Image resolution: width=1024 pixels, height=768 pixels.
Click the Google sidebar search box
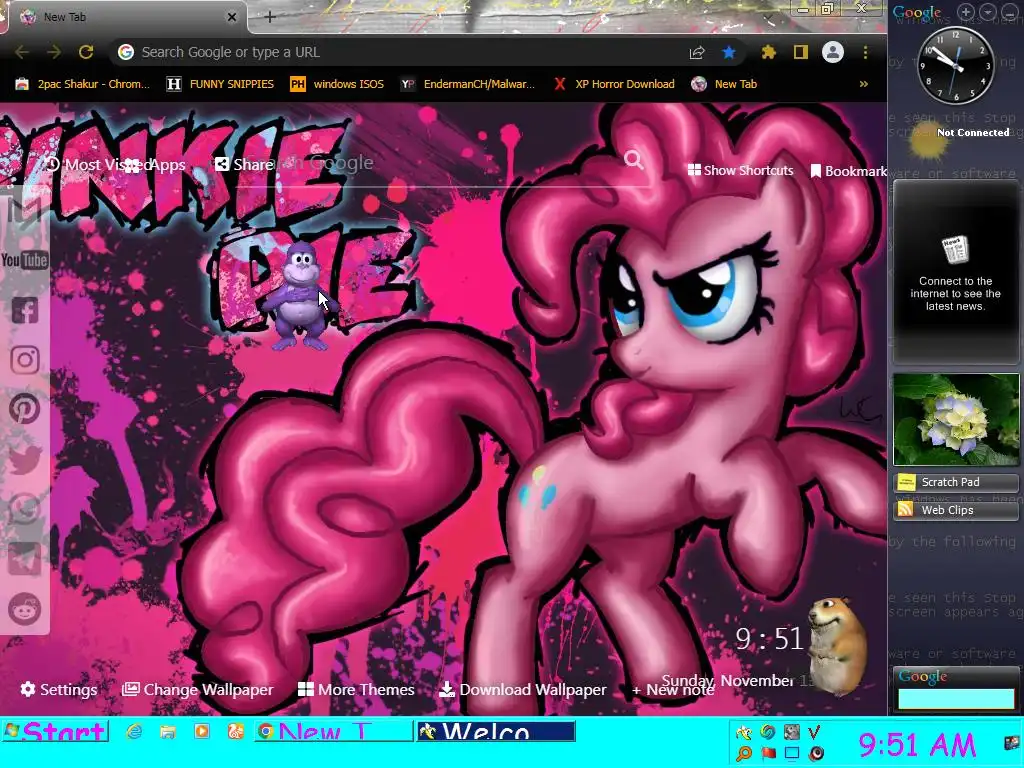click(955, 699)
